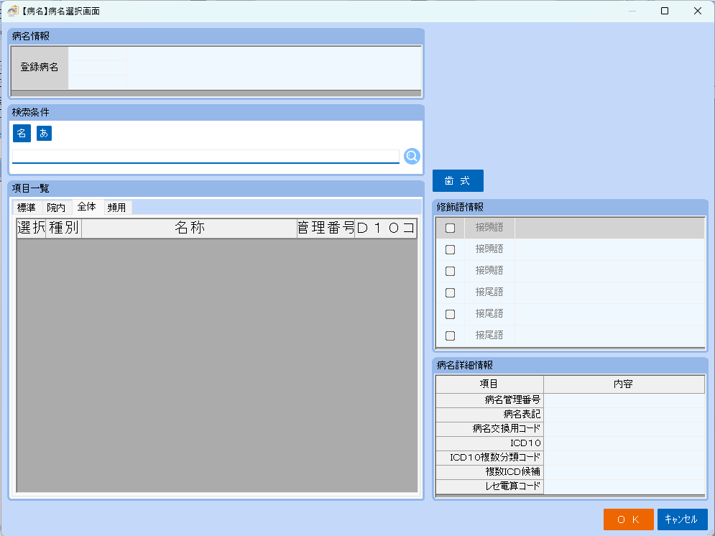The height and width of the screenshot is (536, 715).
Task: Check the second 接頭語 checkbox
Action: (450, 250)
